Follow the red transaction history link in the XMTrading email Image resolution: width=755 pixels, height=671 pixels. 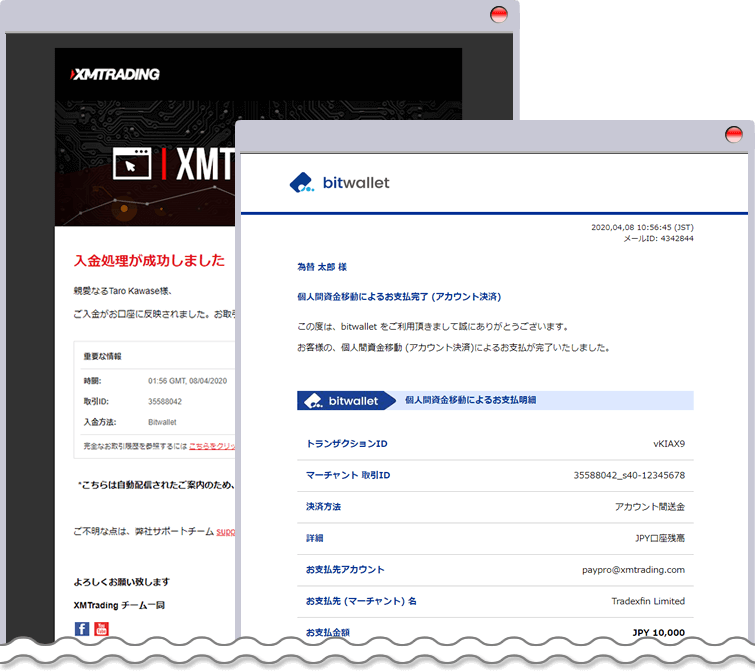pos(212,446)
